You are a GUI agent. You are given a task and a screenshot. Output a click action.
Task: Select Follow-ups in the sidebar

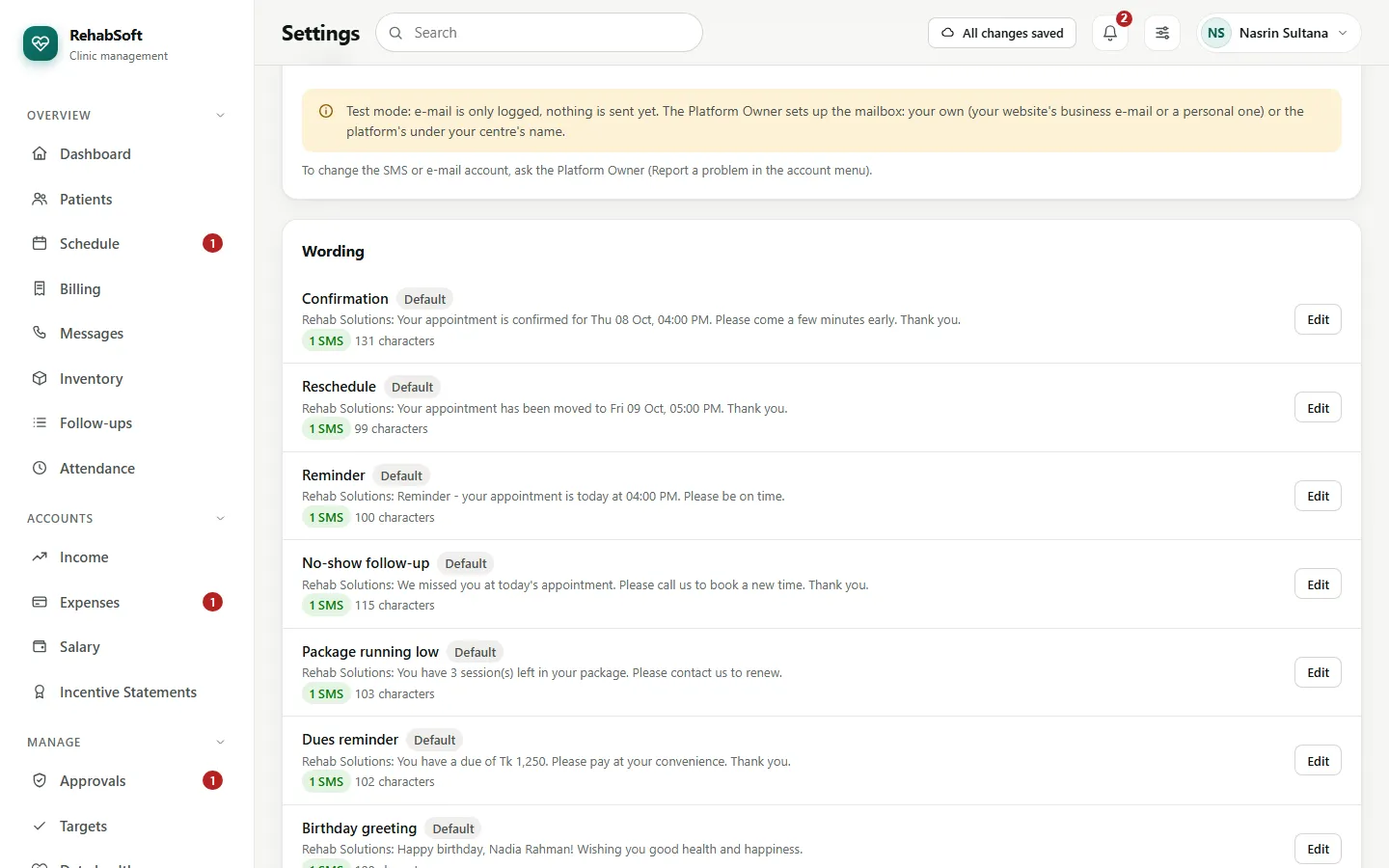coord(126,422)
